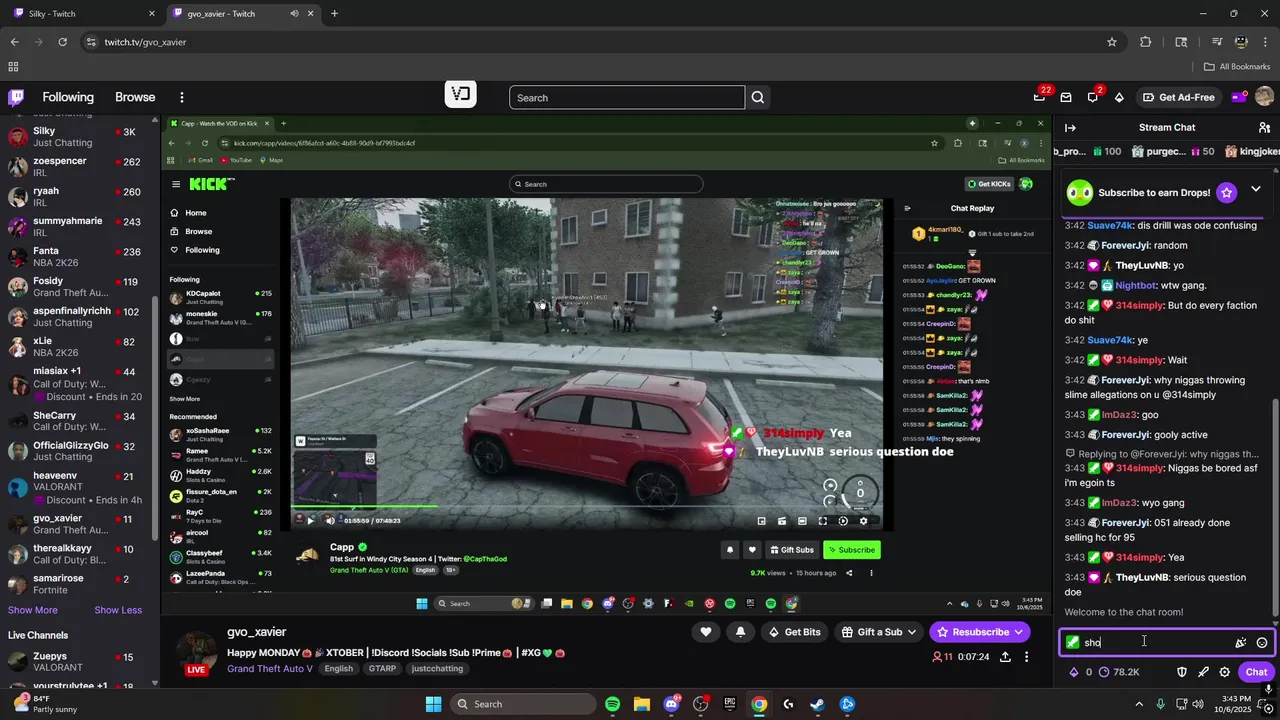The height and width of the screenshot is (720, 1280).
Task: Open the Following page
Action: click(x=68, y=97)
